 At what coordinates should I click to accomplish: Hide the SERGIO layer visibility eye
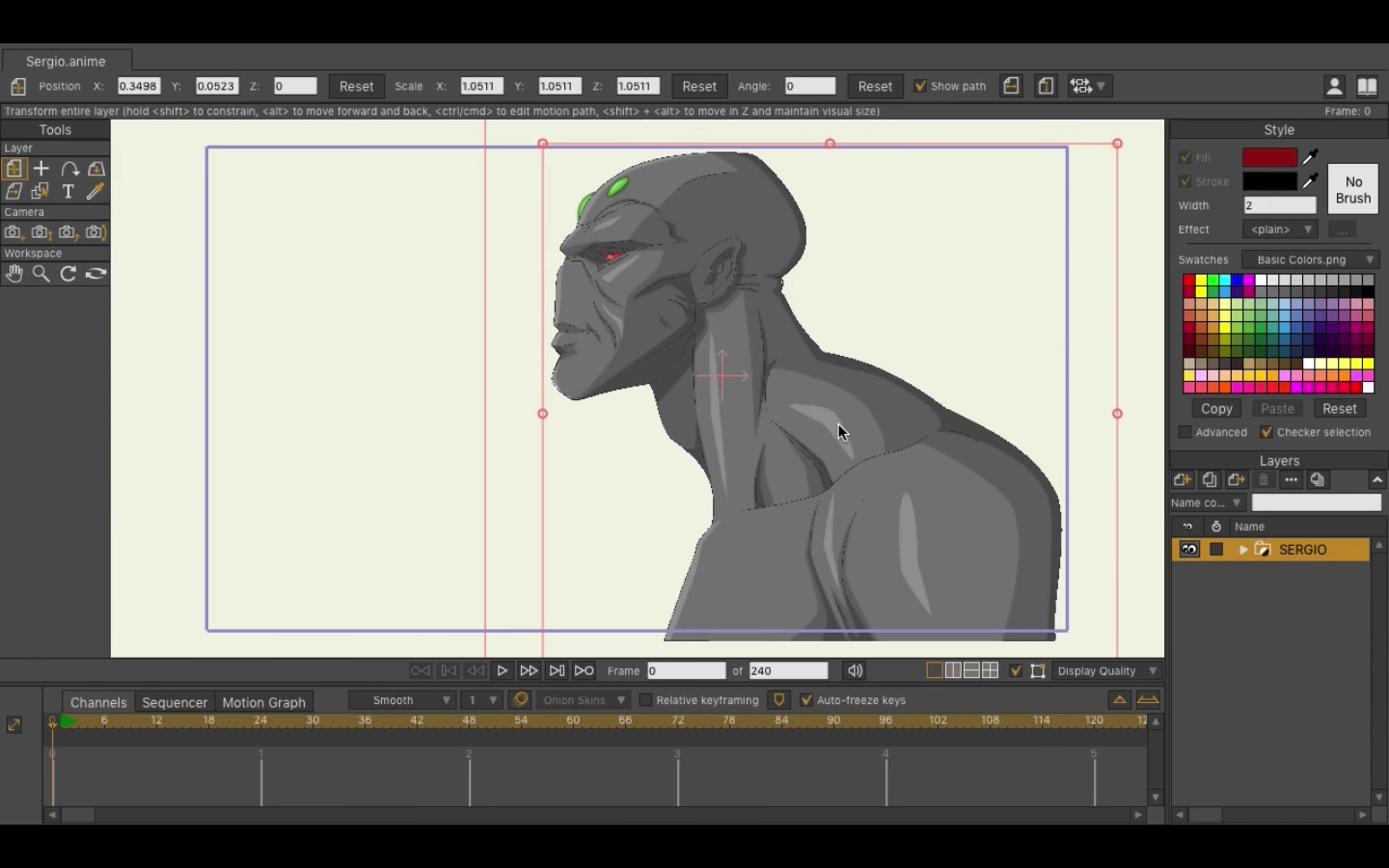[x=1188, y=549]
